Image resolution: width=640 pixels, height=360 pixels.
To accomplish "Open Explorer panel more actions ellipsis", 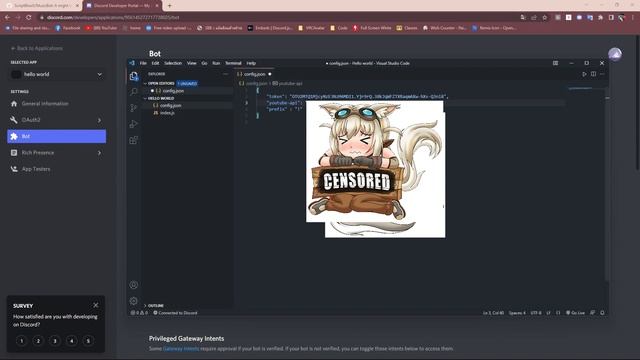I will click(225, 74).
